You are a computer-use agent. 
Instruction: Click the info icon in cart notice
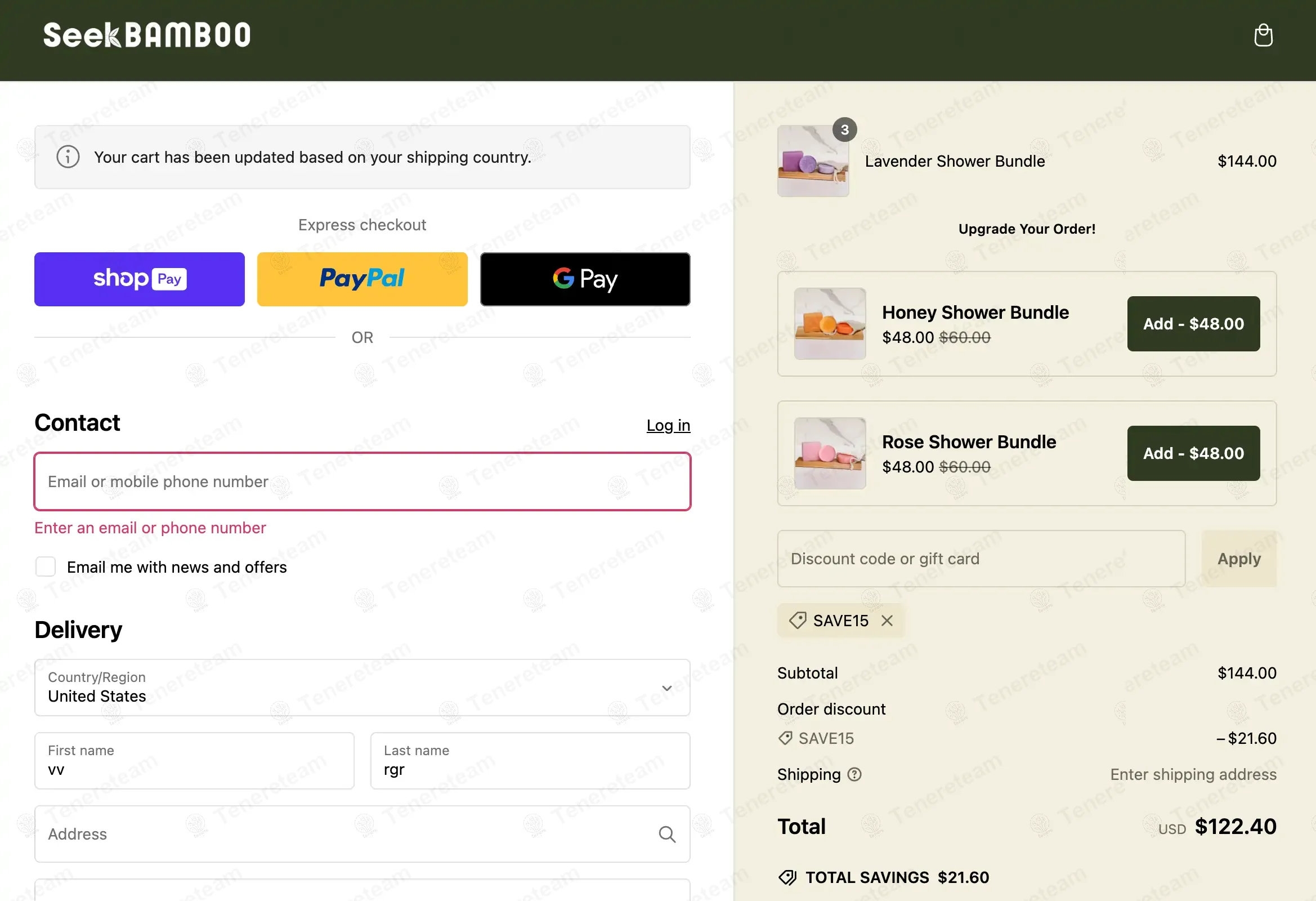(x=68, y=157)
